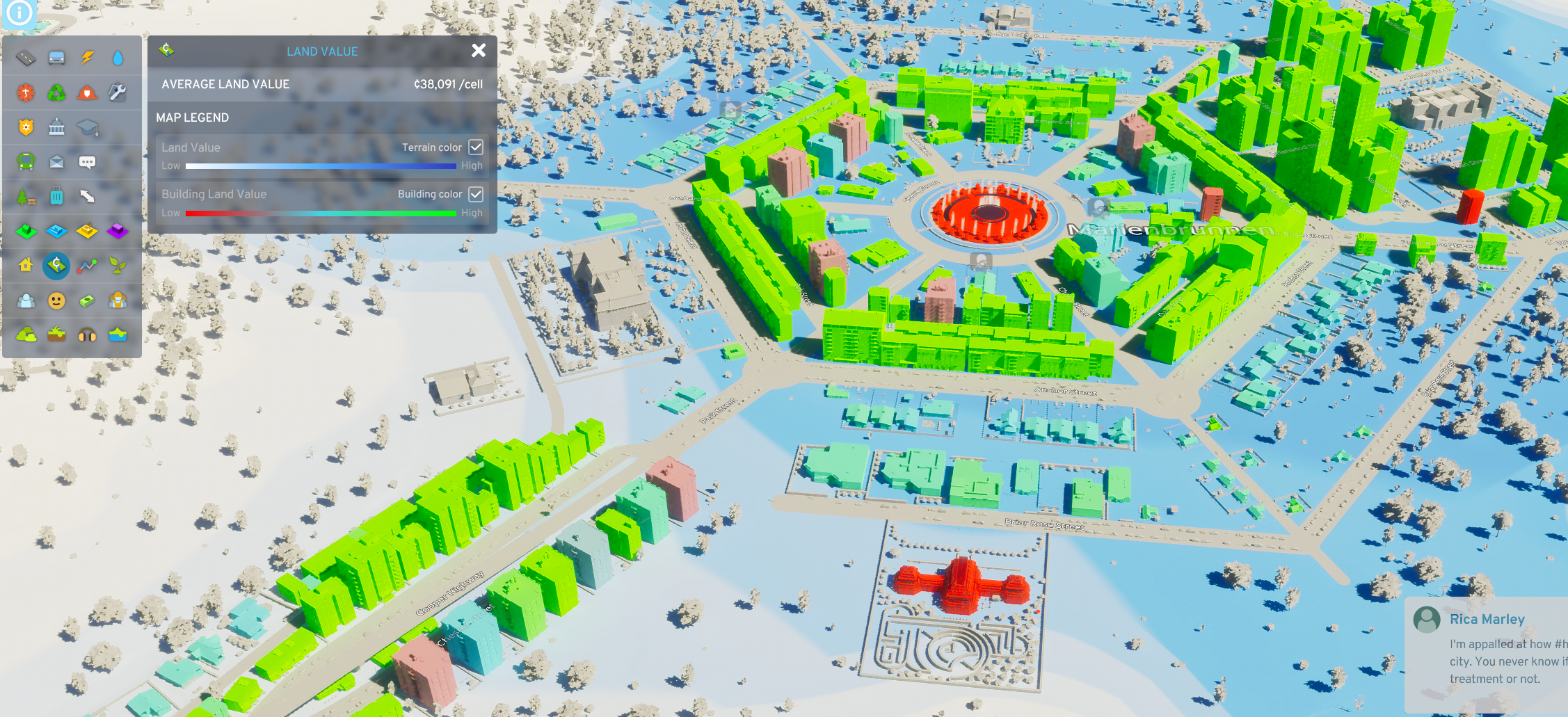Open the Fire helmet infoview
This screenshot has width=1568, height=717.
click(x=87, y=92)
